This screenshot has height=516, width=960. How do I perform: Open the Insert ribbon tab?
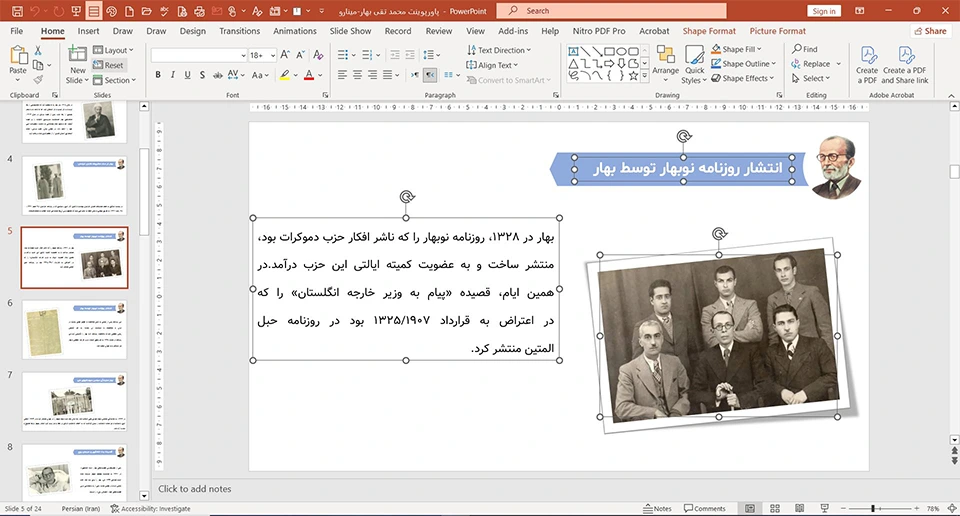(x=88, y=31)
